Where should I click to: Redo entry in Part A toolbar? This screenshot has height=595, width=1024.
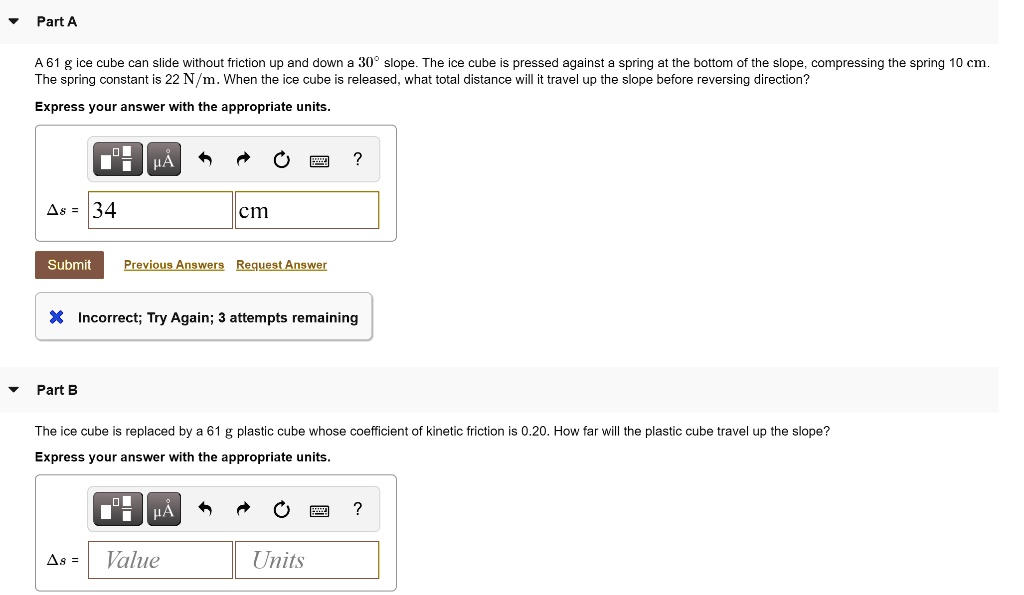243,159
